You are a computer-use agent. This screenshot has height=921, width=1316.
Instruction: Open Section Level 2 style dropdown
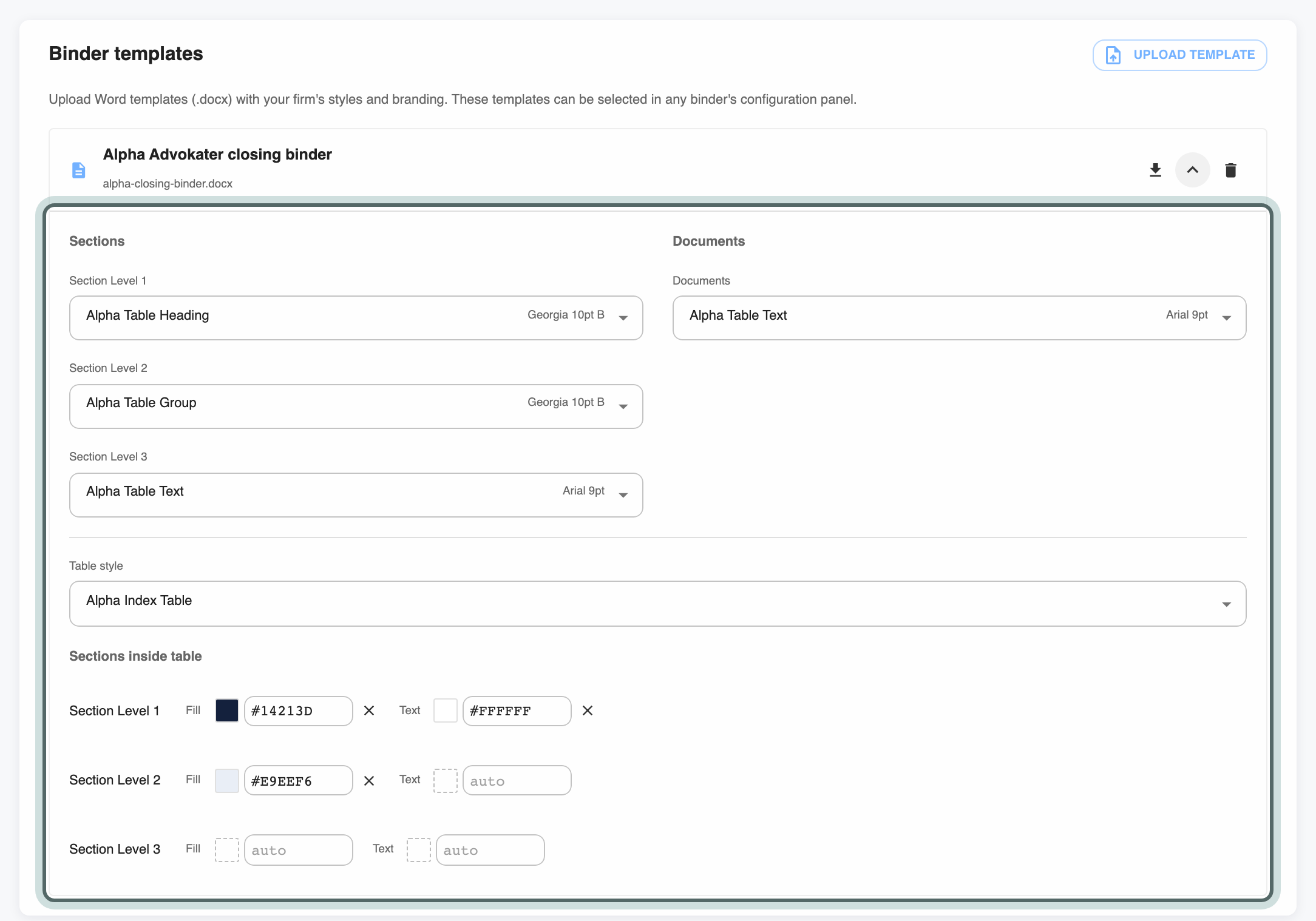point(356,407)
